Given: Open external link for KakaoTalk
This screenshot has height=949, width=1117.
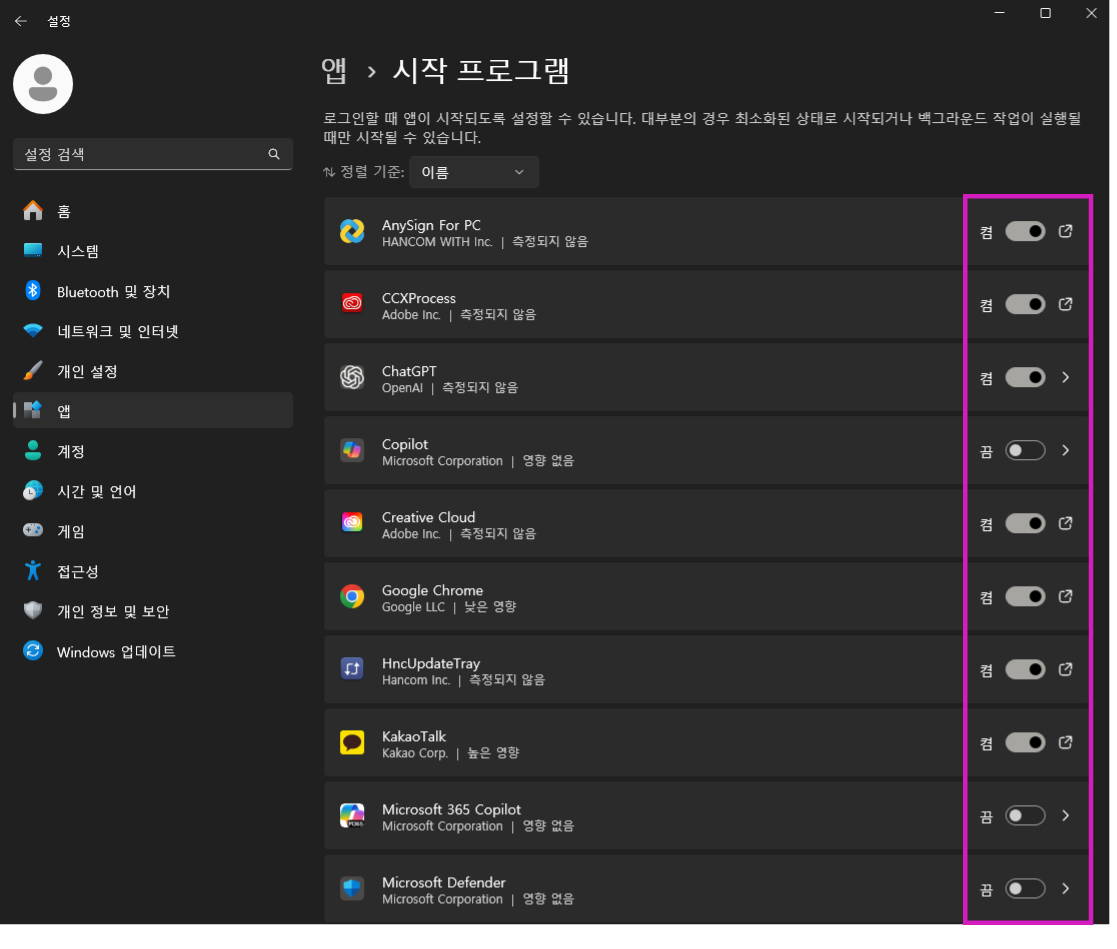Looking at the screenshot, I should [1066, 742].
